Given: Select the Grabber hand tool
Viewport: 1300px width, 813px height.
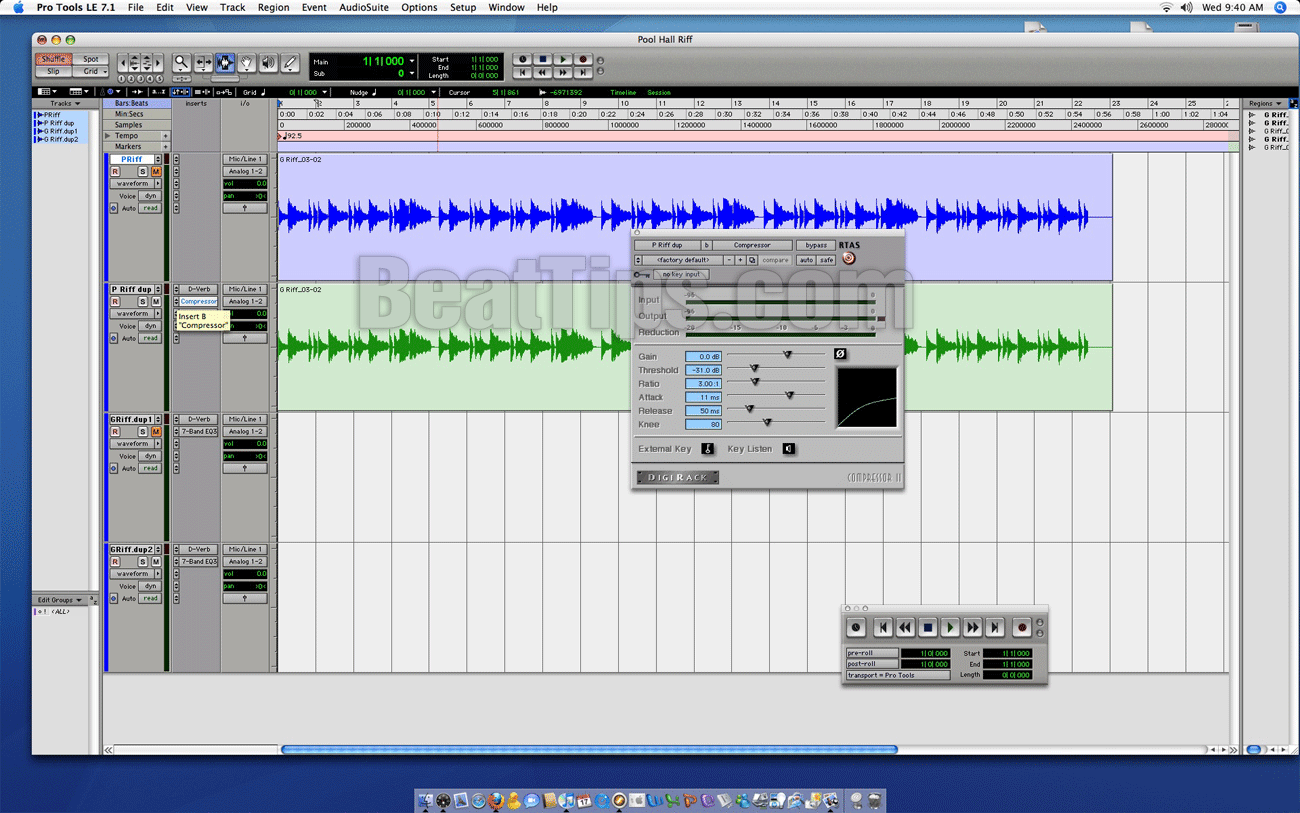Looking at the screenshot, I should click(246, 63).
